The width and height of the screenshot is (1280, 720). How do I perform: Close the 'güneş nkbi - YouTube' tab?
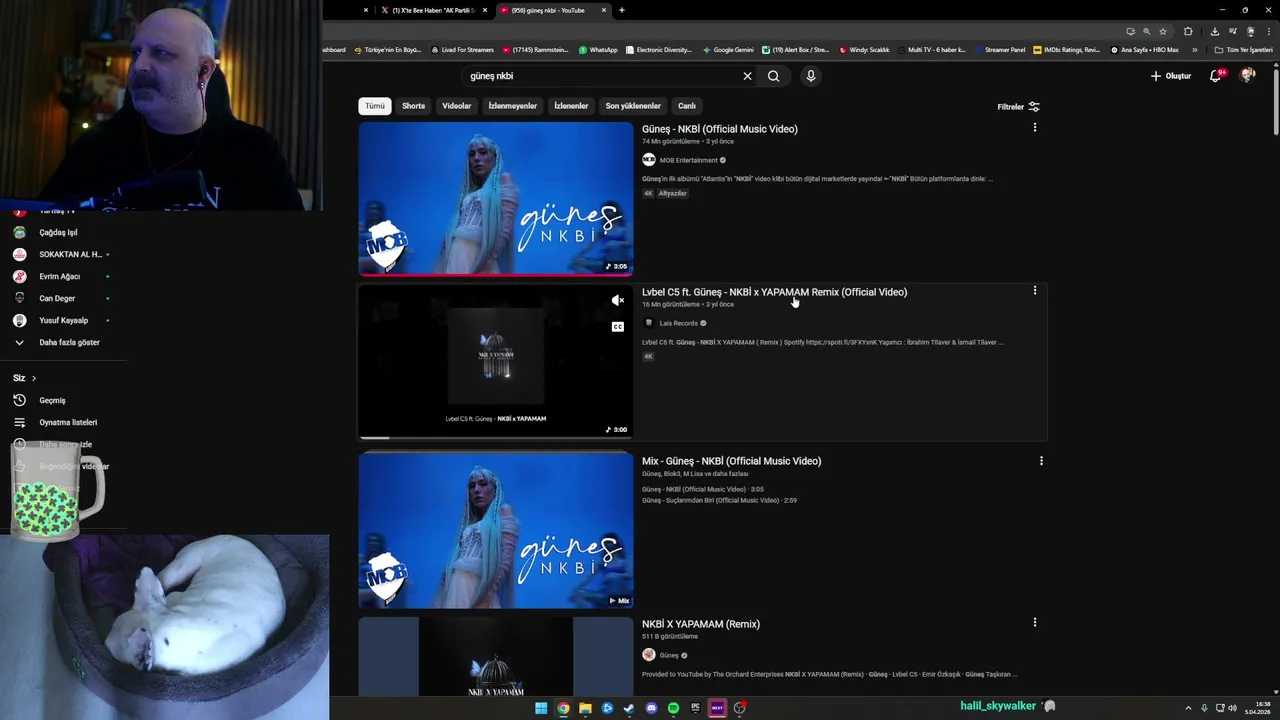pyautogui.click(x=603, y=10)
